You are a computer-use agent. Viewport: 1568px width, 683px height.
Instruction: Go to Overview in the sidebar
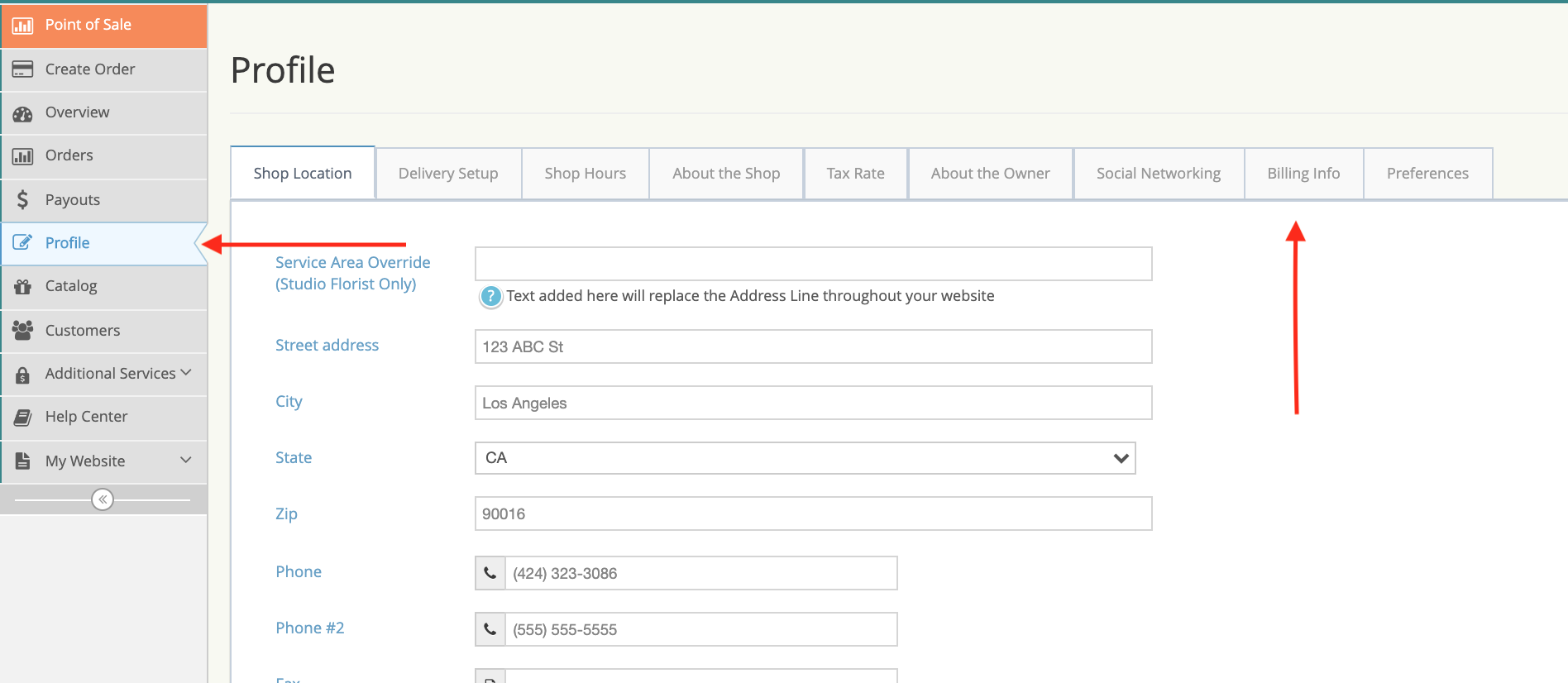tap(104, 112)
